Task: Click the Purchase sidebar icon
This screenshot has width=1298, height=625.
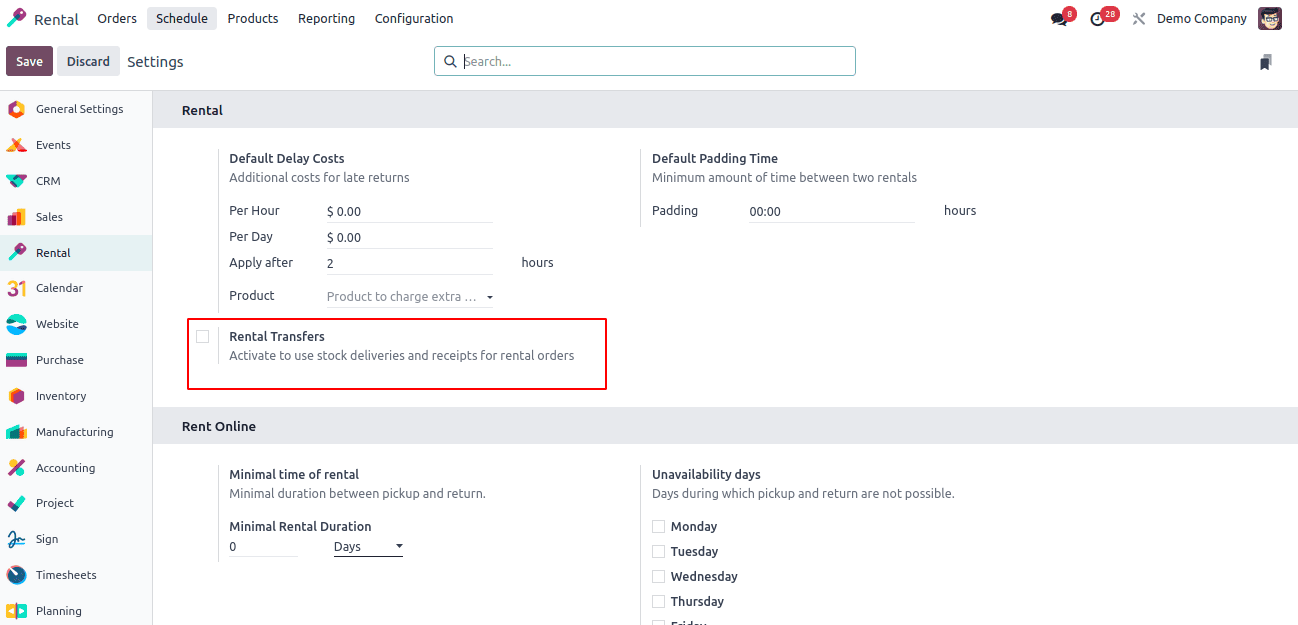Action: pos(16,360)
